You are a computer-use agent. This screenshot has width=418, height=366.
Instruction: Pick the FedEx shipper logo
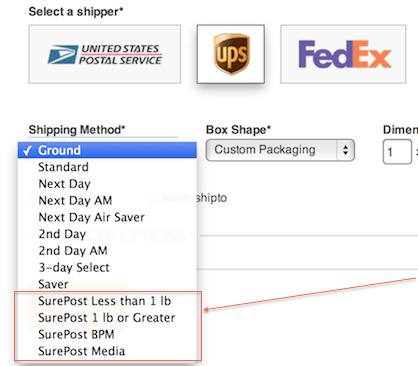click(x=343, y=54)
